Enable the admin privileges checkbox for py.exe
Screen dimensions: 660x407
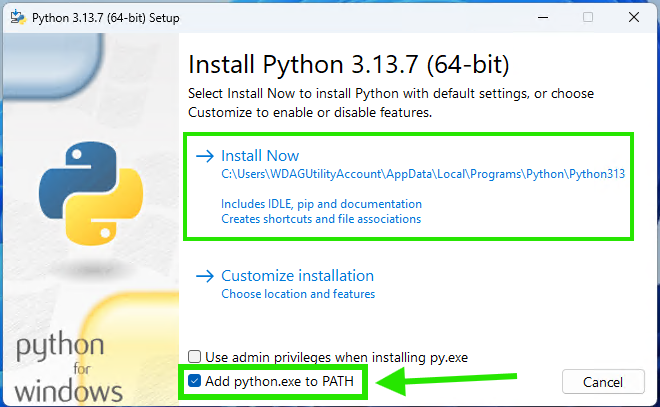click(x=196, y=357)
